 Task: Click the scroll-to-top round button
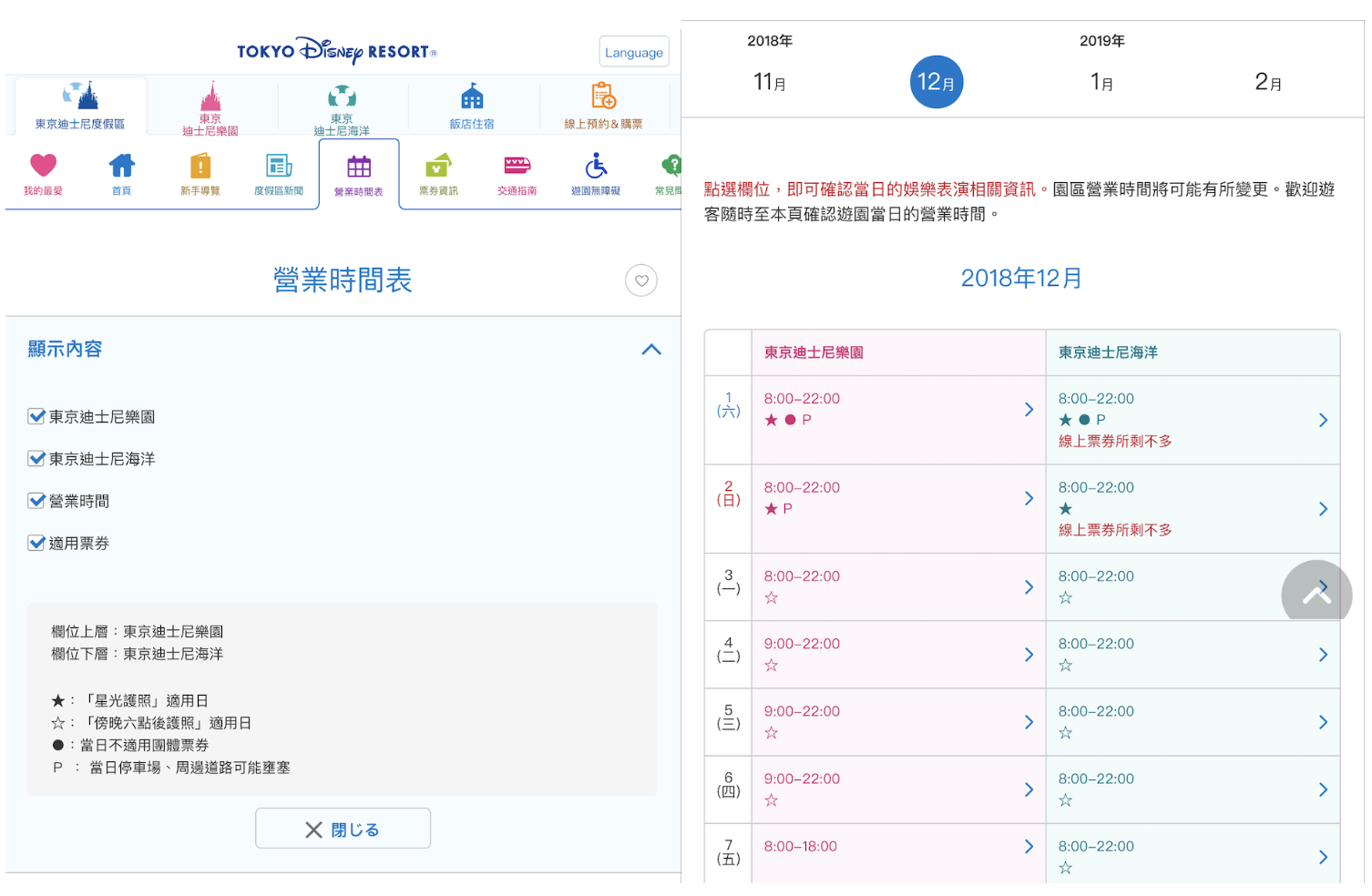[1316, 595]
